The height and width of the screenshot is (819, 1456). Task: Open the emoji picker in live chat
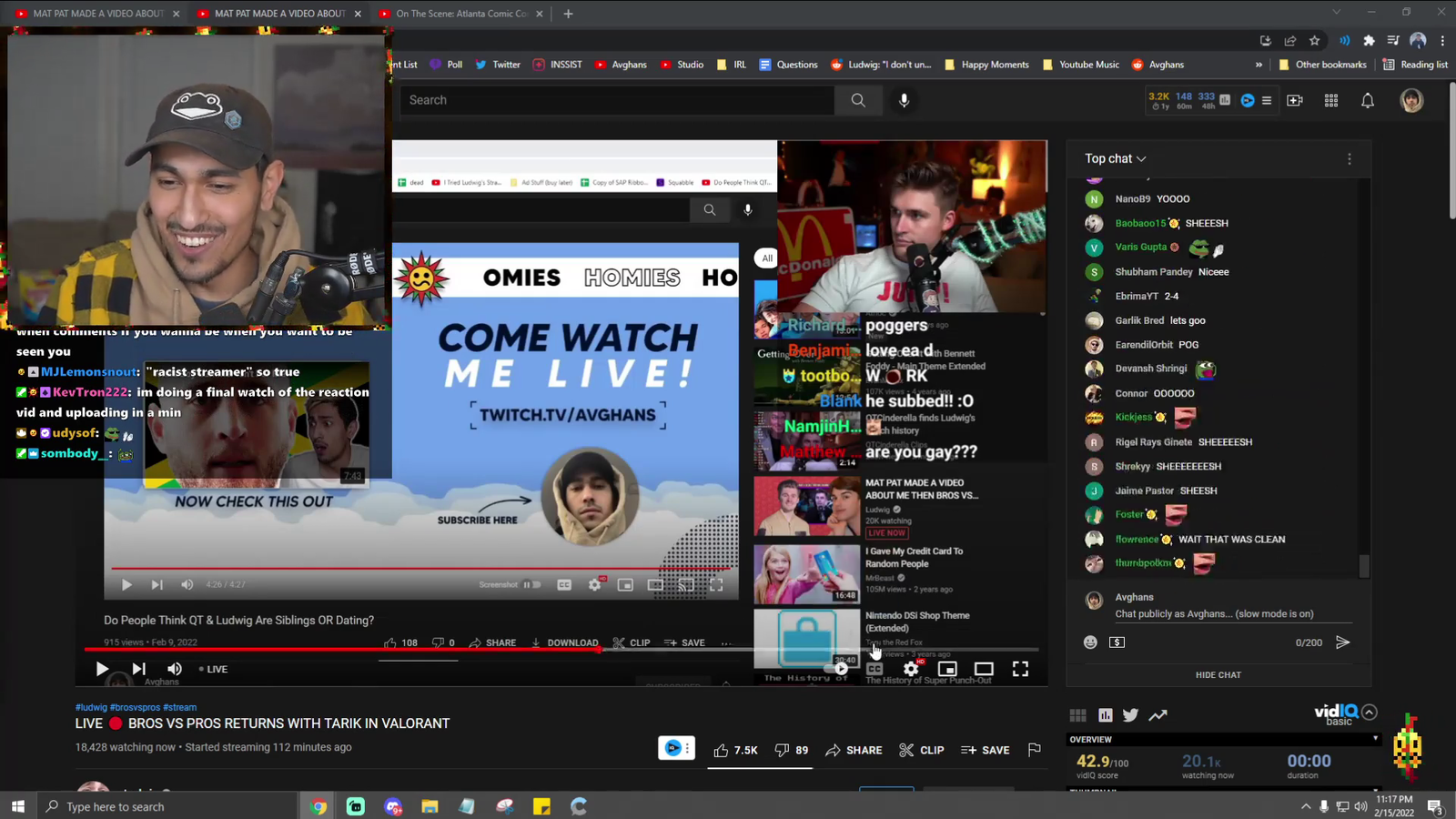(x=1090, y=642)
